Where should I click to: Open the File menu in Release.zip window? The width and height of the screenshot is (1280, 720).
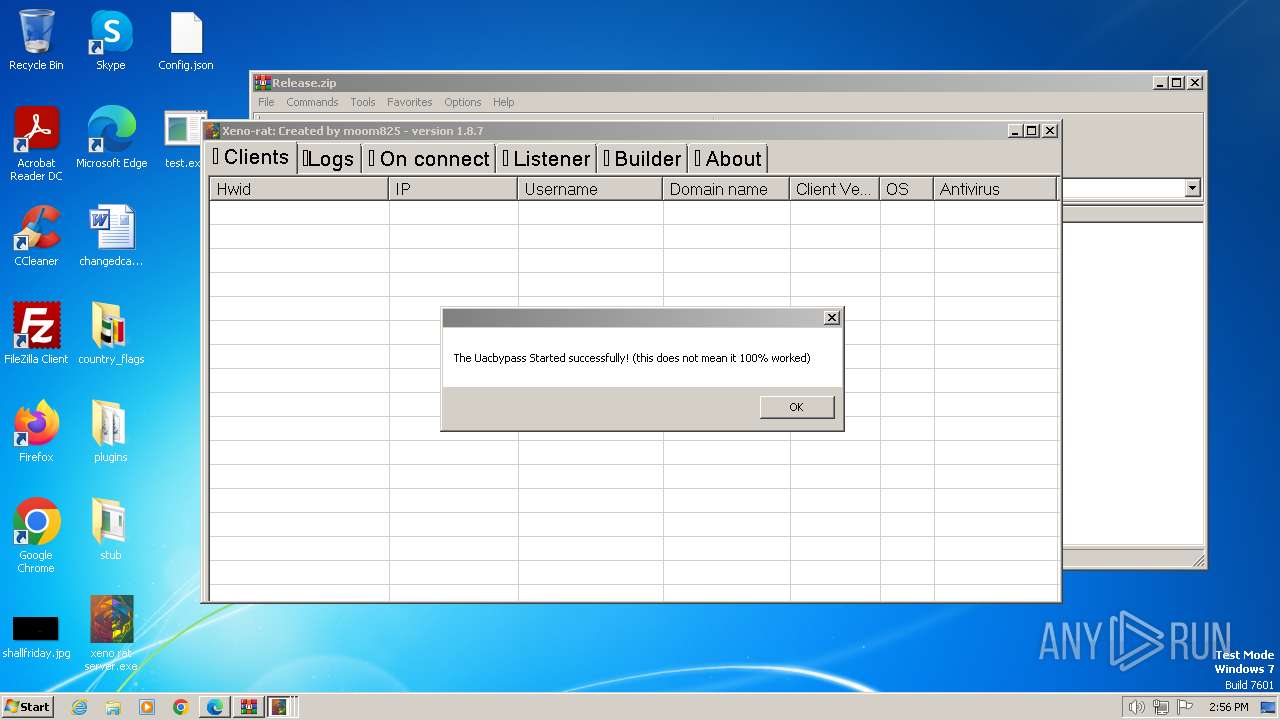266,102
